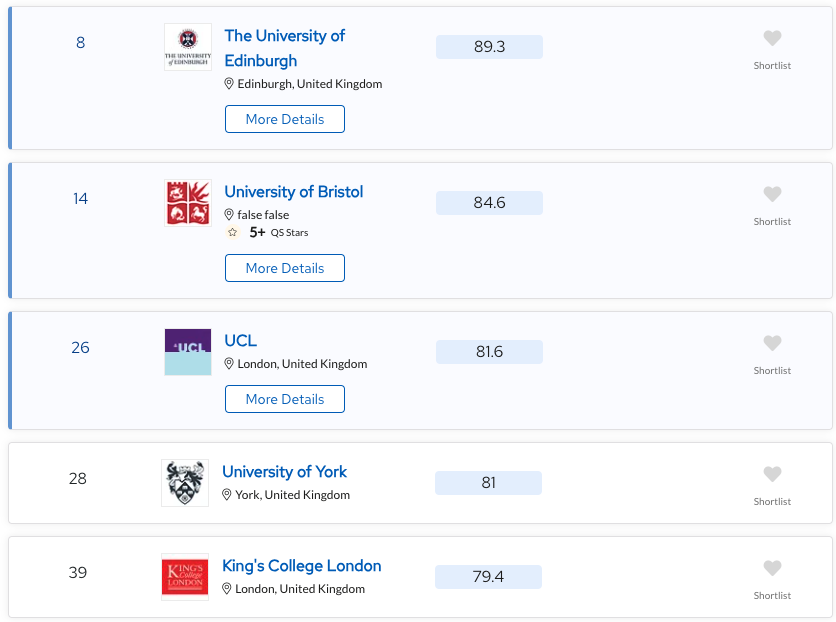Open More Details for University of Edinburgh
The width and height of the screenshot is (836, 622).
click(285, 119)
